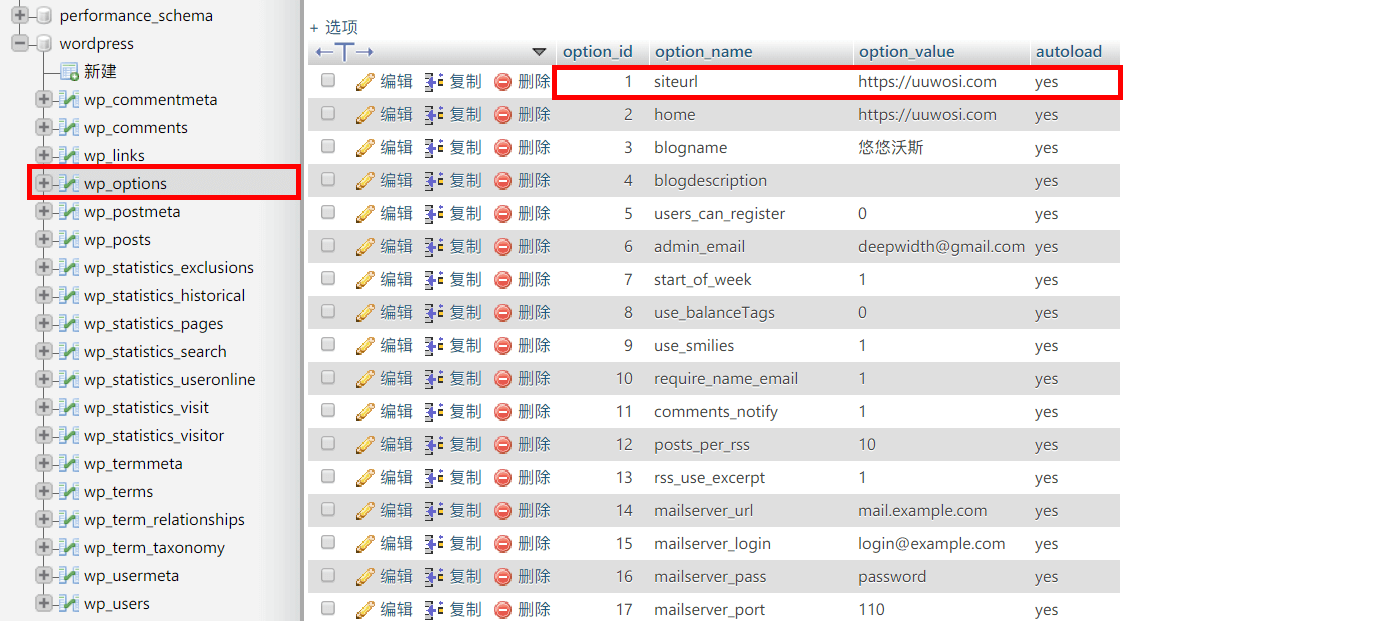
Task: Click the pencil edit icon for mailserver_pass row
Action: tap(365, 577)
